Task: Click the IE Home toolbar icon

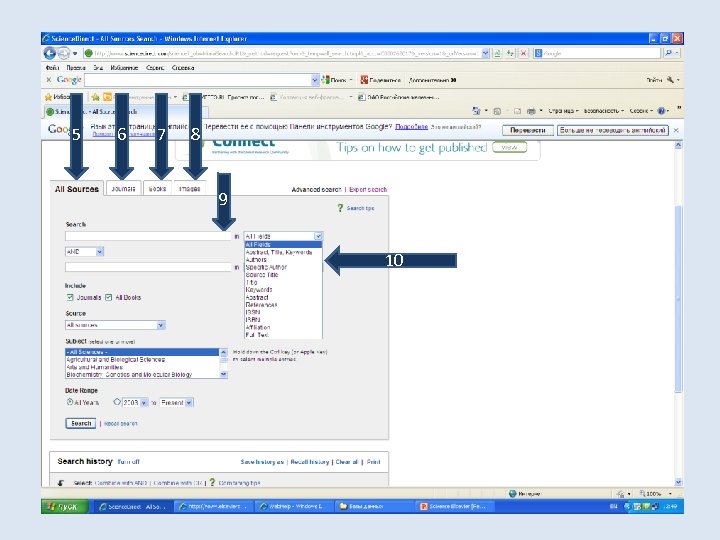Action: click(476, 111)
